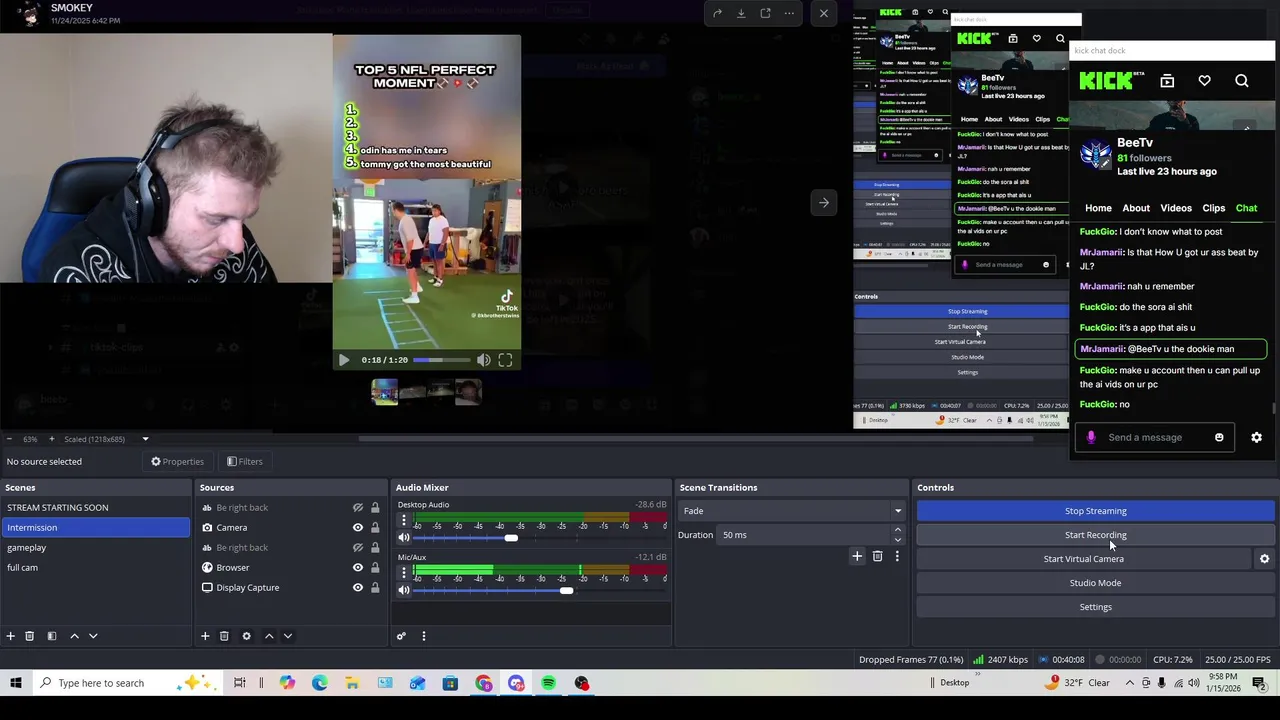Move source down in Sources toolbar

288,636
